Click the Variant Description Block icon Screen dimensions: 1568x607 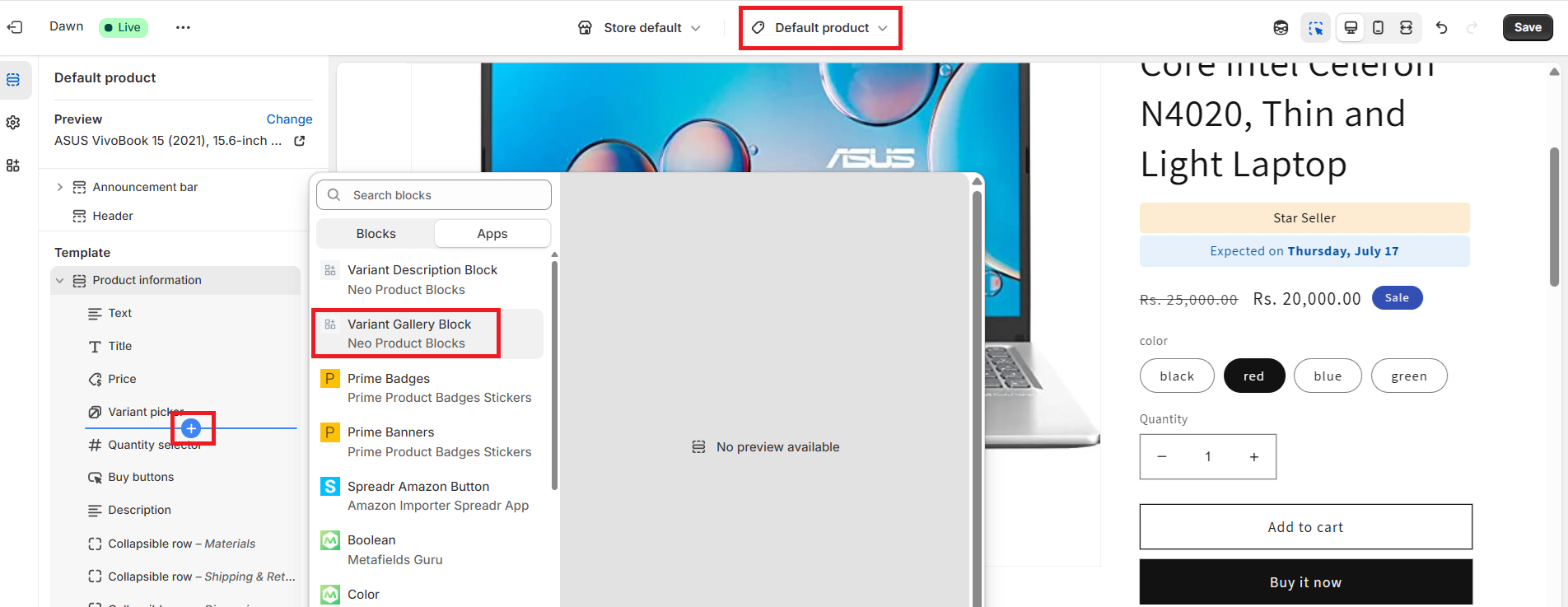(x=330, y=270)
